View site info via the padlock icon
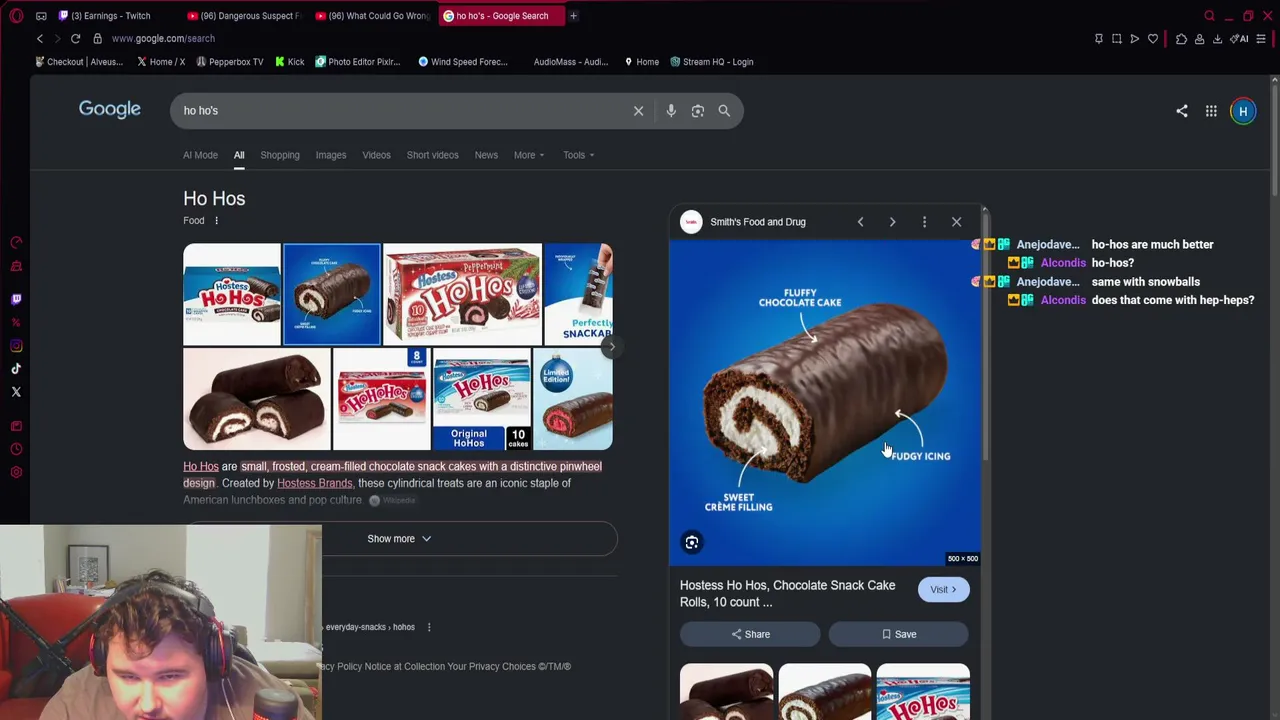This screenshot has height=720, width=1280. coord(97,38)
